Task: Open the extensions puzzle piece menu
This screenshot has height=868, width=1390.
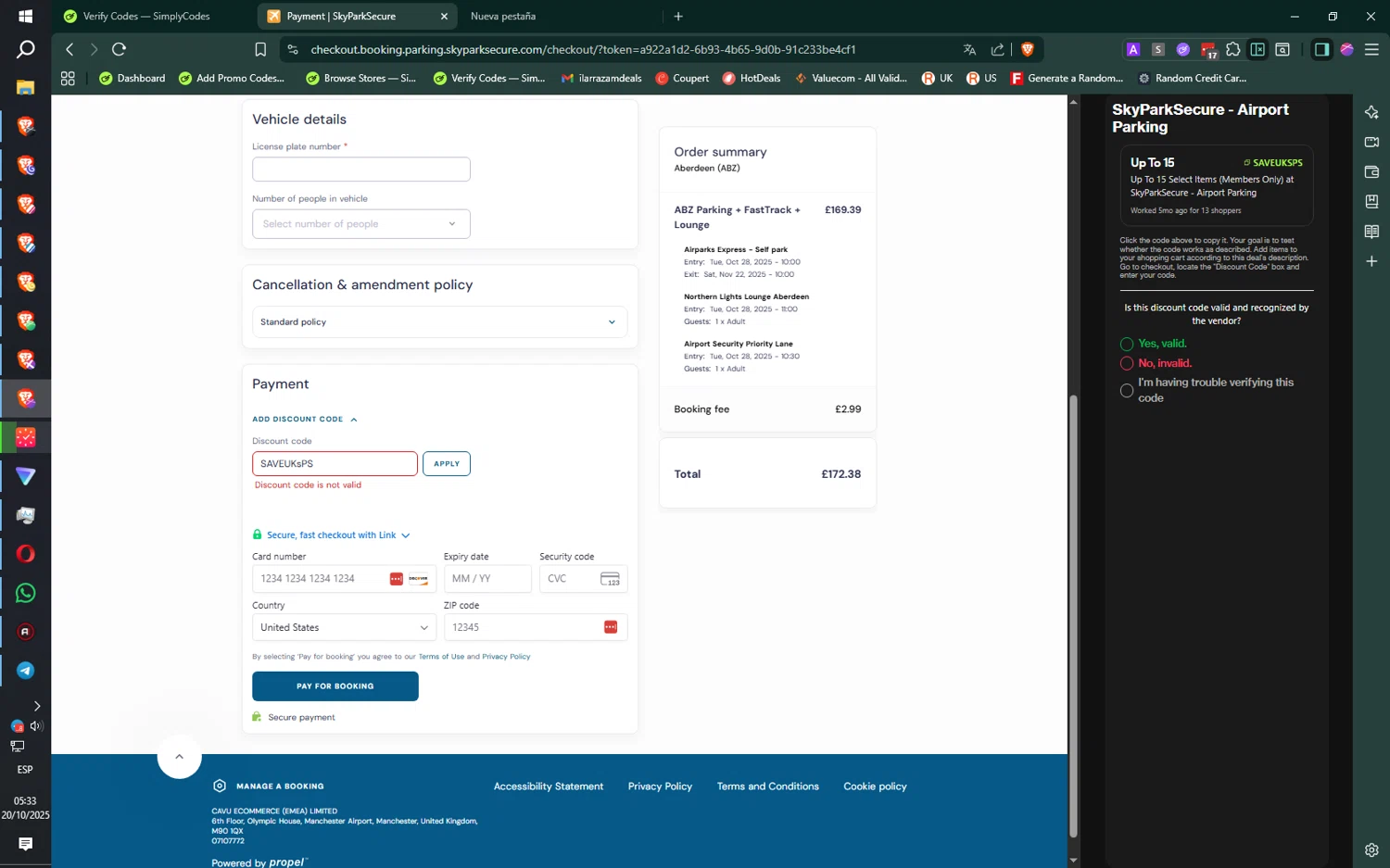Action: point(1232,49)
